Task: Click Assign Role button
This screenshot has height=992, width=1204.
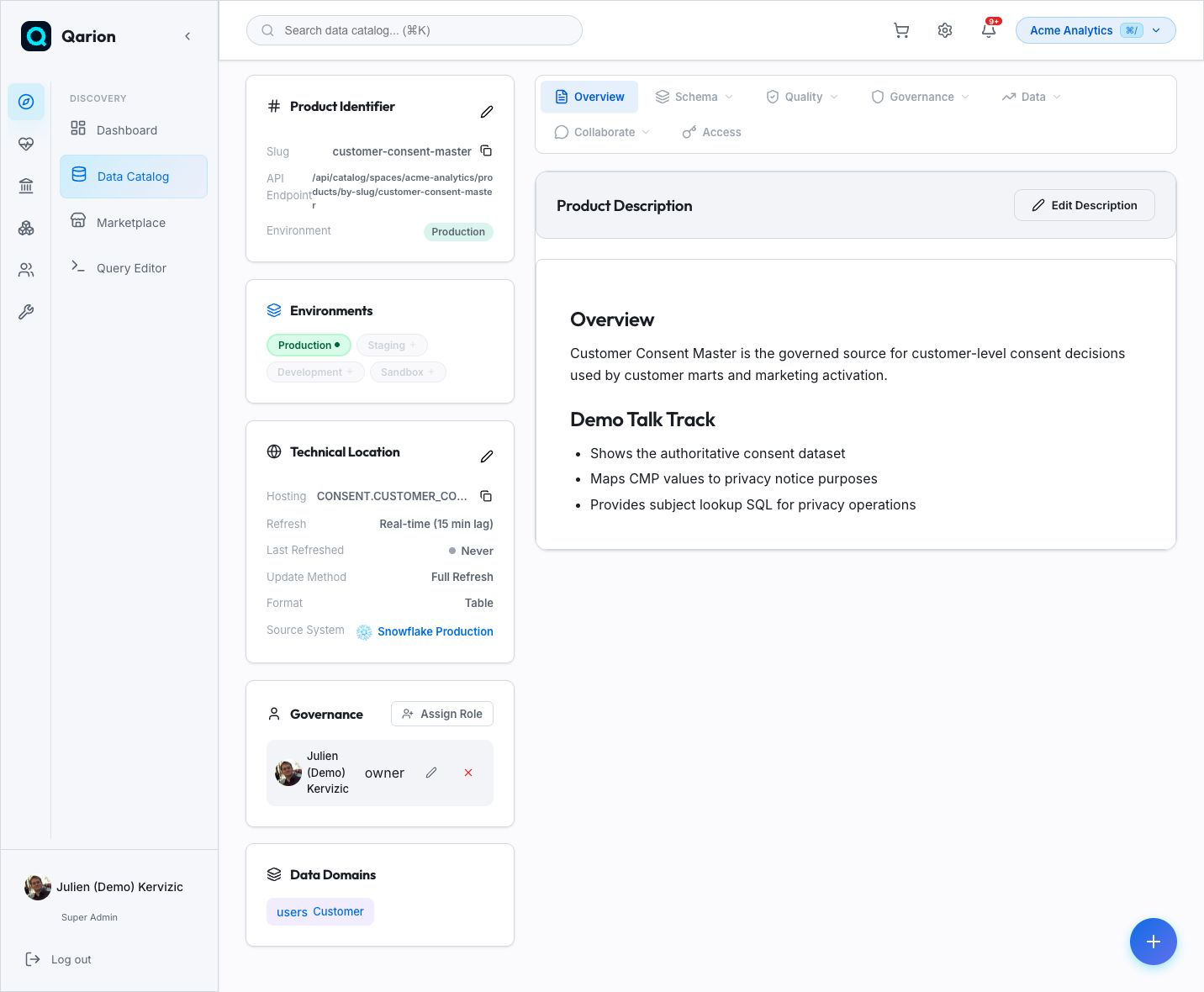Action: click(442, 714)
